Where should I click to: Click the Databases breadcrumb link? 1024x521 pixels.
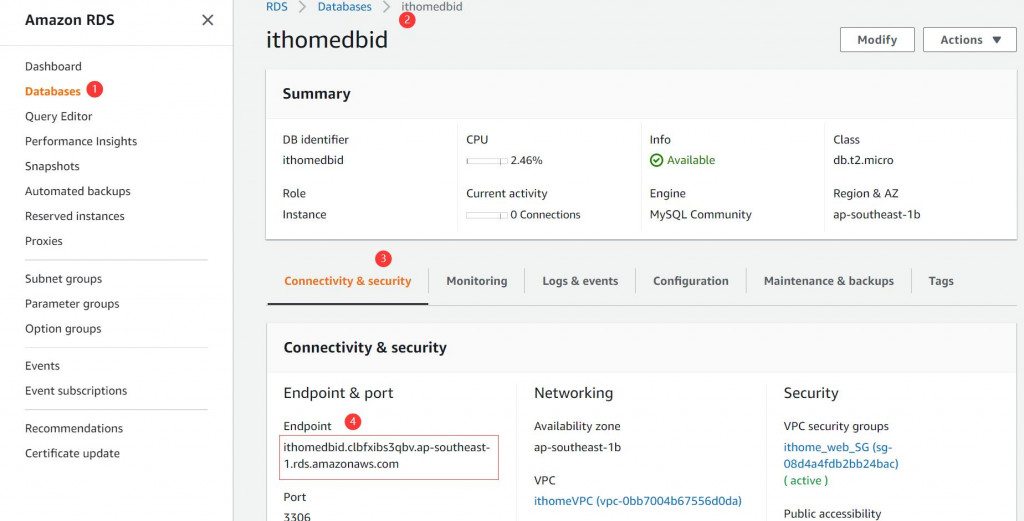(344, 7)
